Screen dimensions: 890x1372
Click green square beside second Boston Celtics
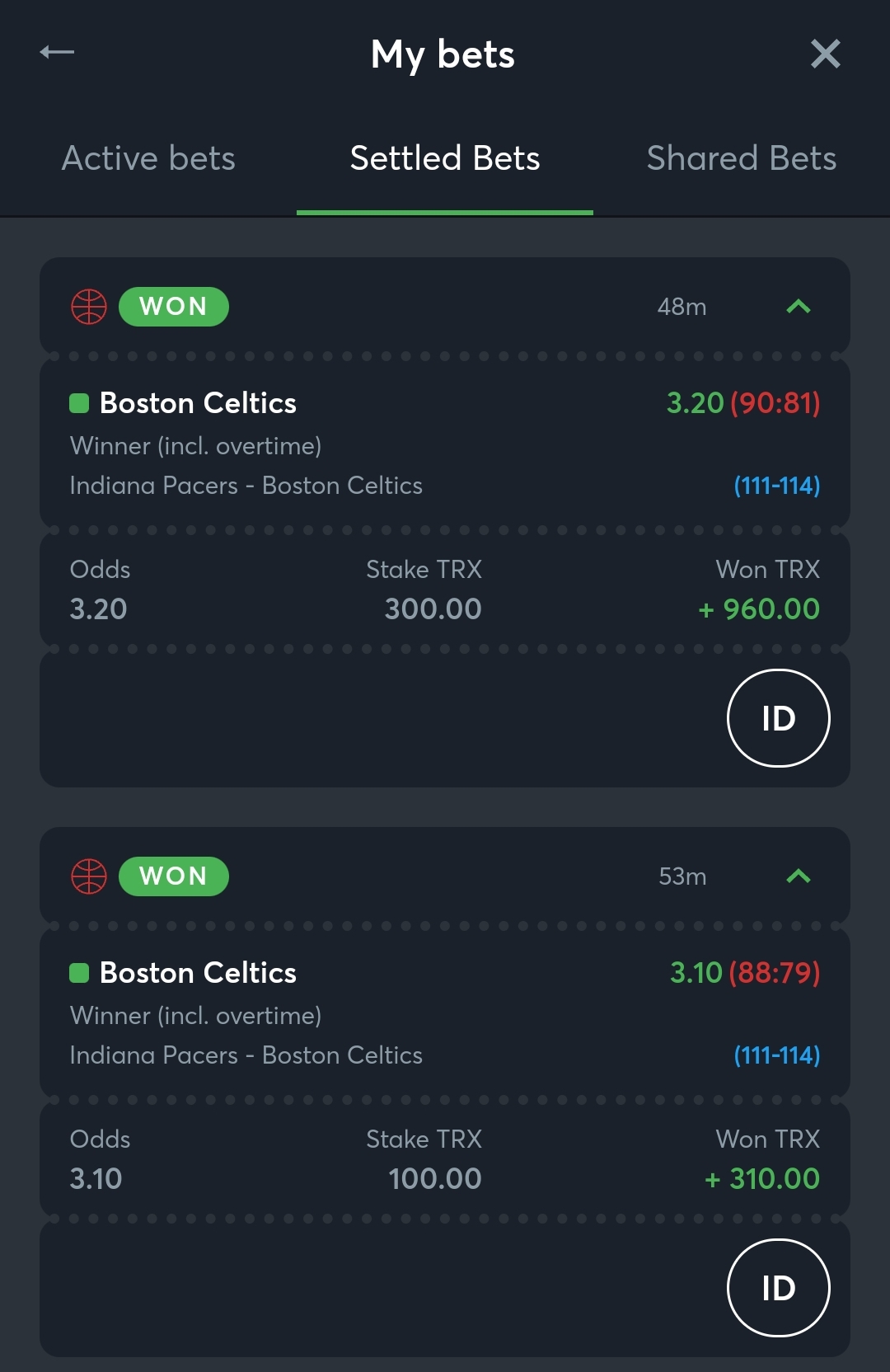[79, 973]
